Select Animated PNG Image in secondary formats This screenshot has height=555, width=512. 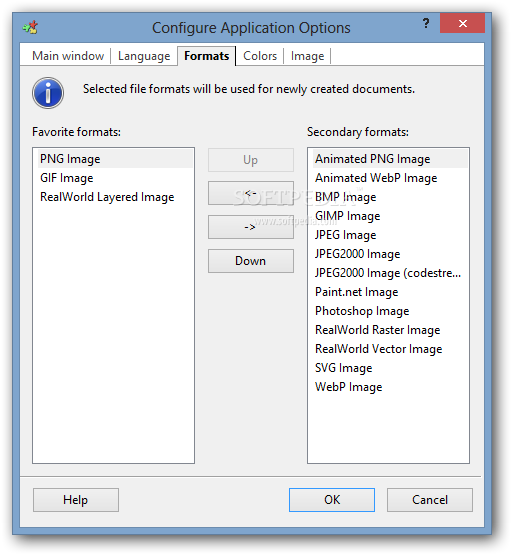click(390, 159)
